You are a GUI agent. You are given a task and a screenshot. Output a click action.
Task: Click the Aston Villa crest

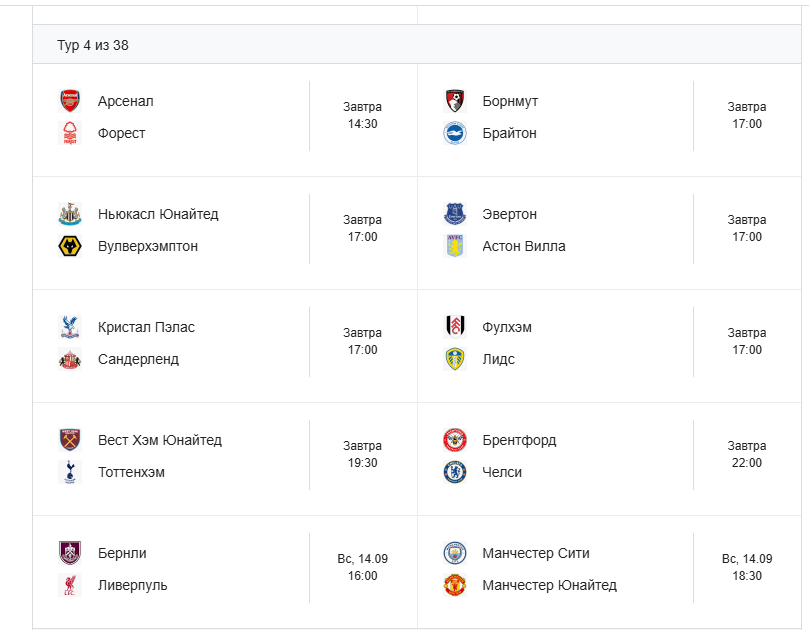point(455,246)
